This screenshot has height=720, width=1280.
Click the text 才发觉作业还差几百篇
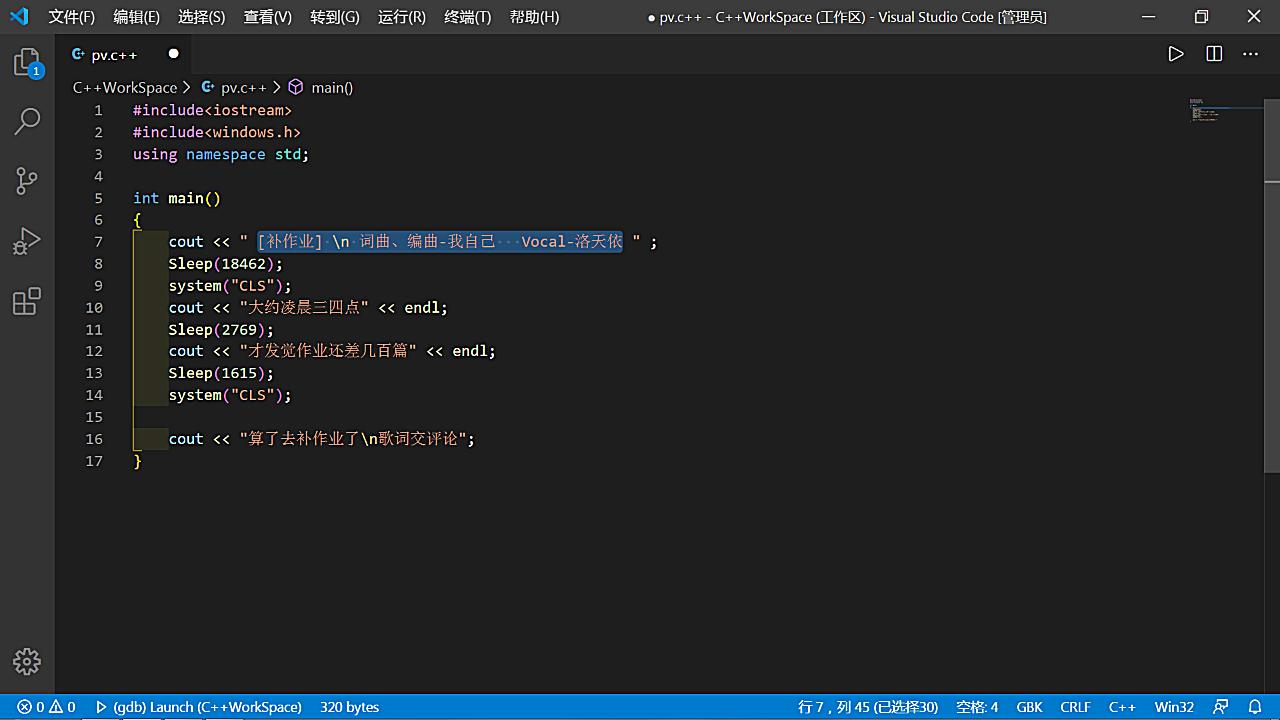pos(328,351)
